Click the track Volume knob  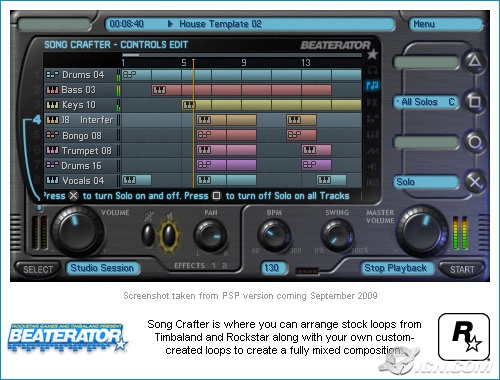click(x=76, y=231)
